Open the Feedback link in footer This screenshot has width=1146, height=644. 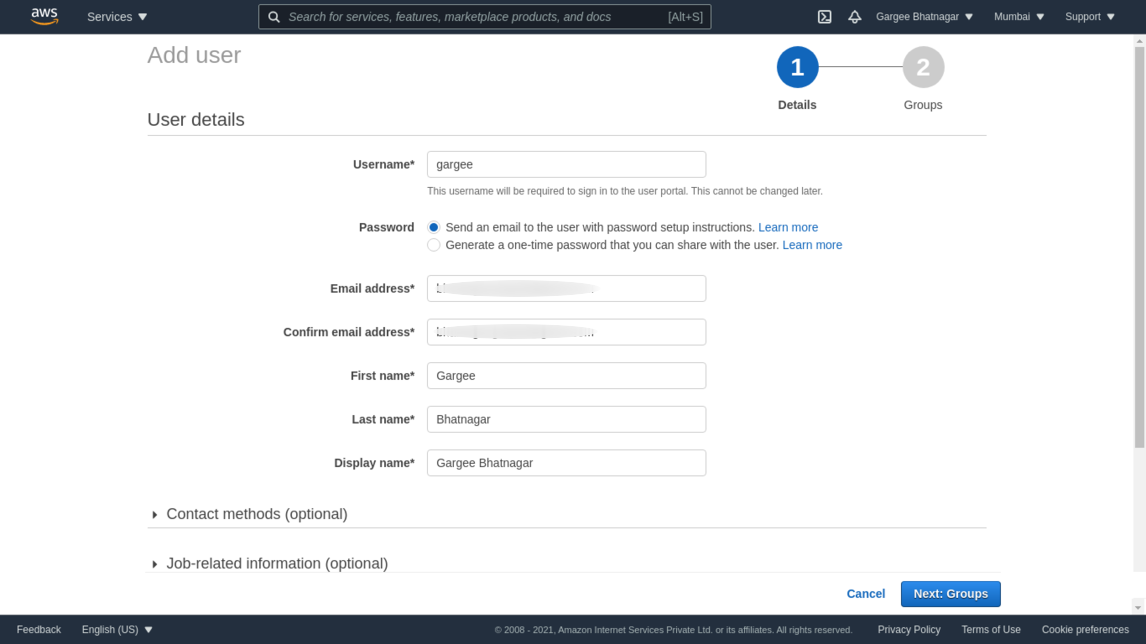click(x=39, y=630)
